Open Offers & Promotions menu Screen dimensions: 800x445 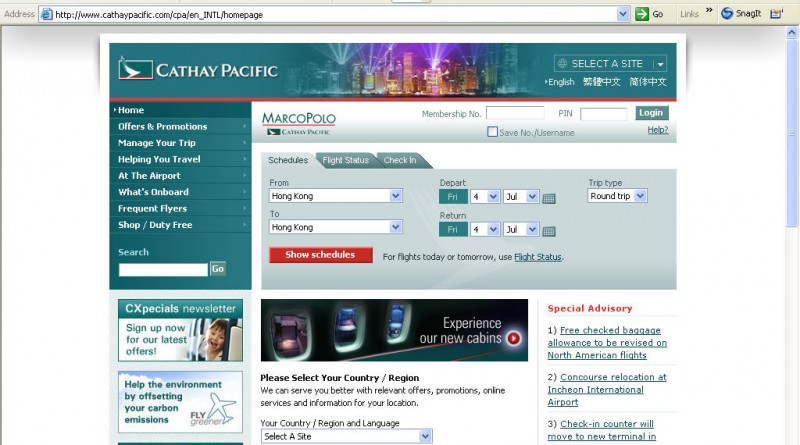[180, 127]
